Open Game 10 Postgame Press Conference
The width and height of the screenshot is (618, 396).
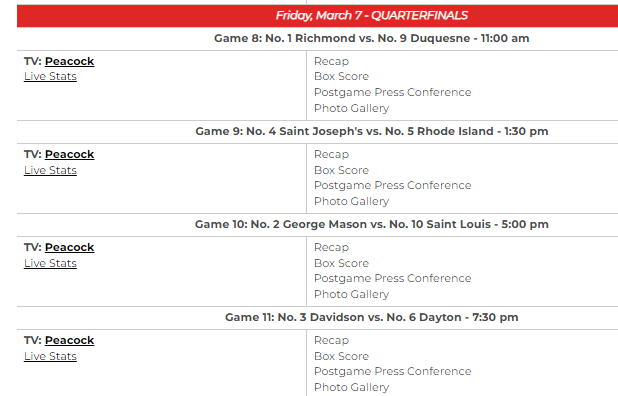coord(393,278)
